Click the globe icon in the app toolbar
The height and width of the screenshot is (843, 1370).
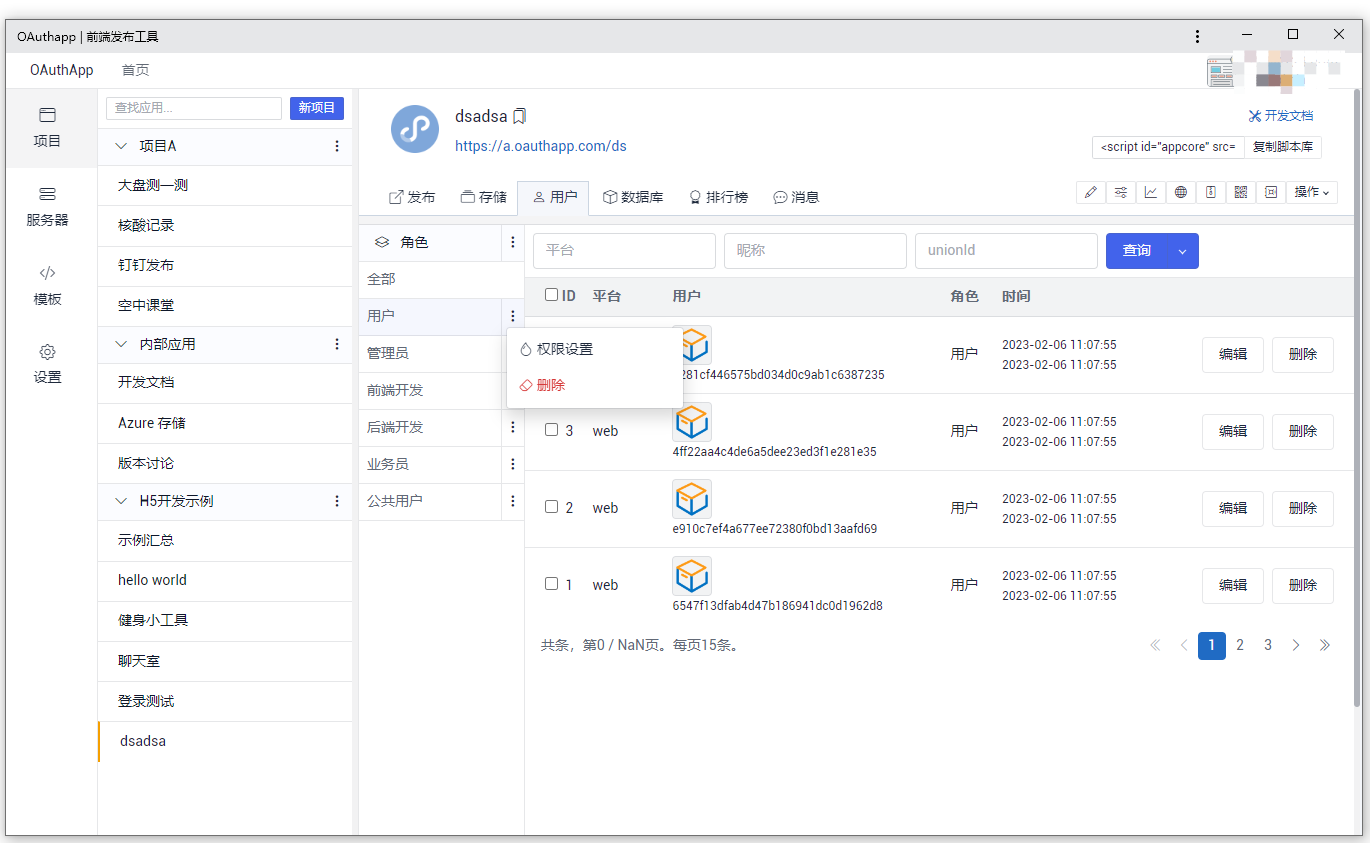pos(1181,192)
